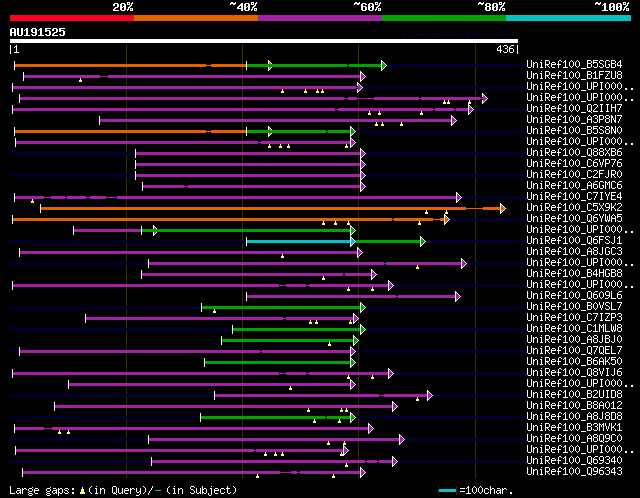Click the green alignment bar for B0VSL7
Viewport: 640px width, 498px height.
point(281,307)
